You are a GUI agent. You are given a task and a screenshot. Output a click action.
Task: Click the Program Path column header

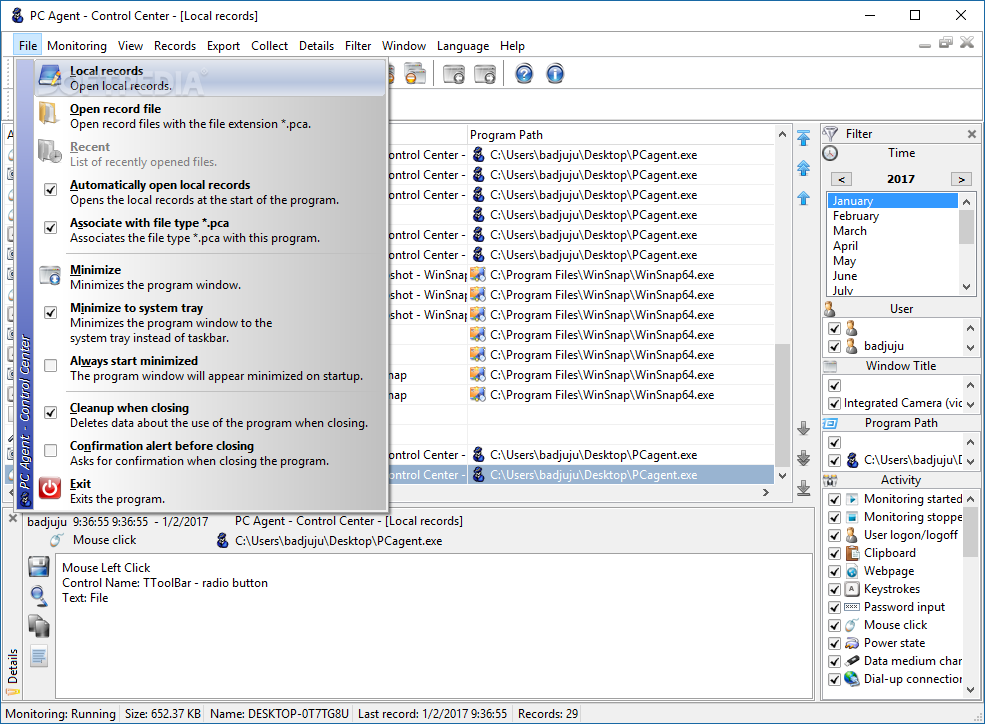[x=621, y=134]
